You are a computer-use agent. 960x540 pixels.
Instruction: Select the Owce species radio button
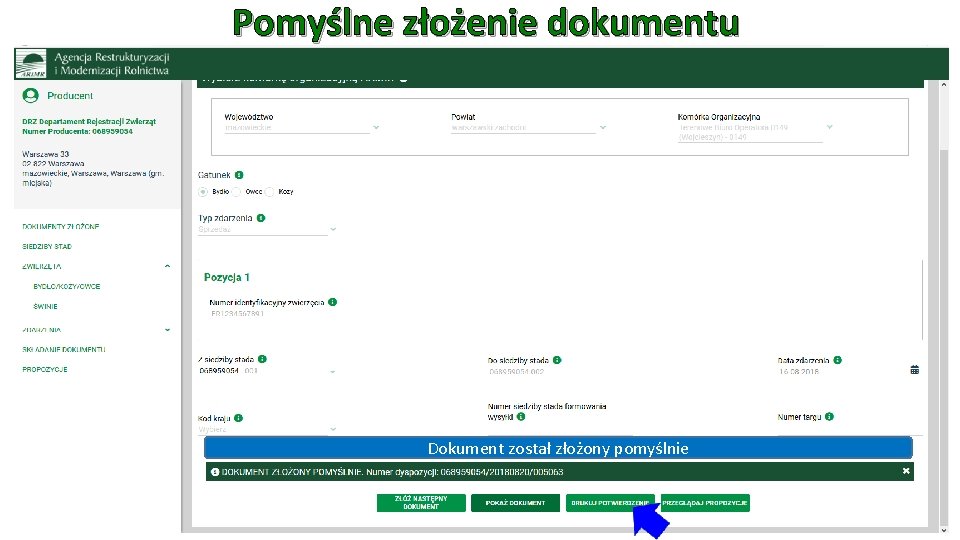[x=236, y=192]
